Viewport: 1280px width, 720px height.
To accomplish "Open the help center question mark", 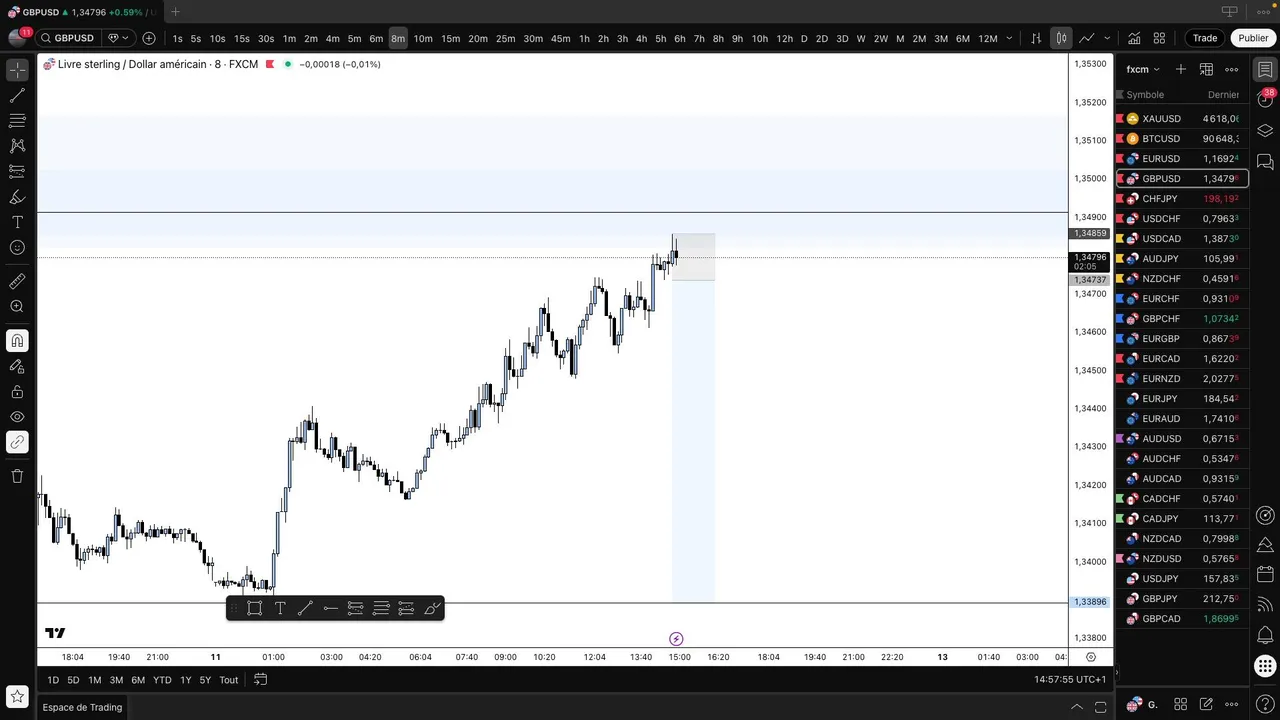I will coord(1265,706).
